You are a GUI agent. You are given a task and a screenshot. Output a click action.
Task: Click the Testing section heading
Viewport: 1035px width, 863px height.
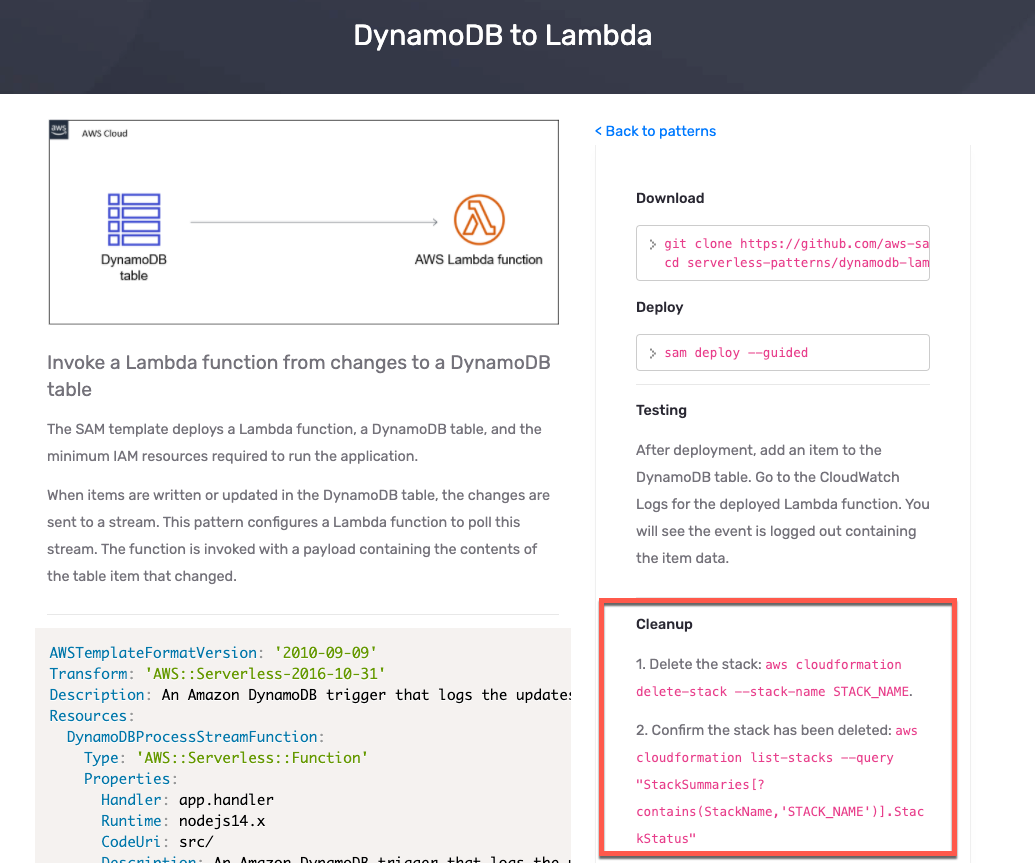click(661, 410)
